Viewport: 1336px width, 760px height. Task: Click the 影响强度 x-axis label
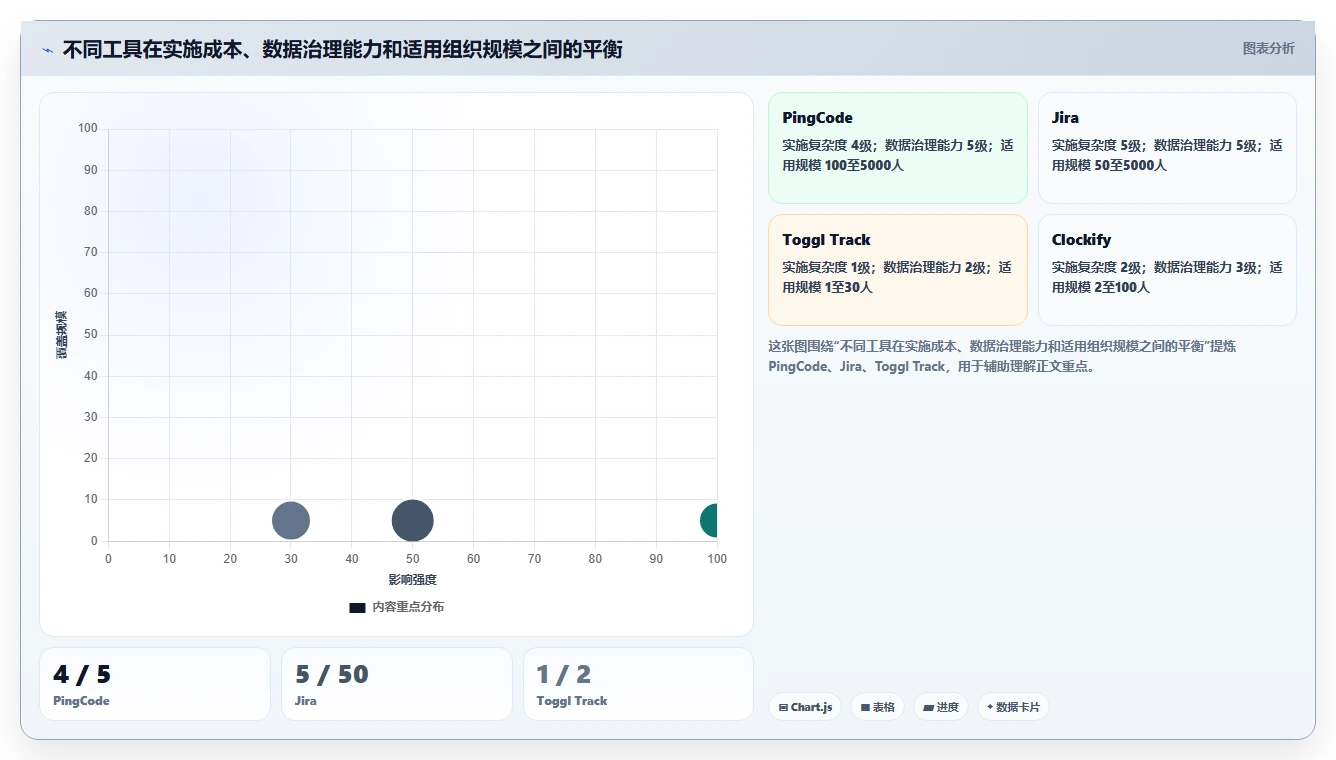pyautogui.click(x=413, y=579)
